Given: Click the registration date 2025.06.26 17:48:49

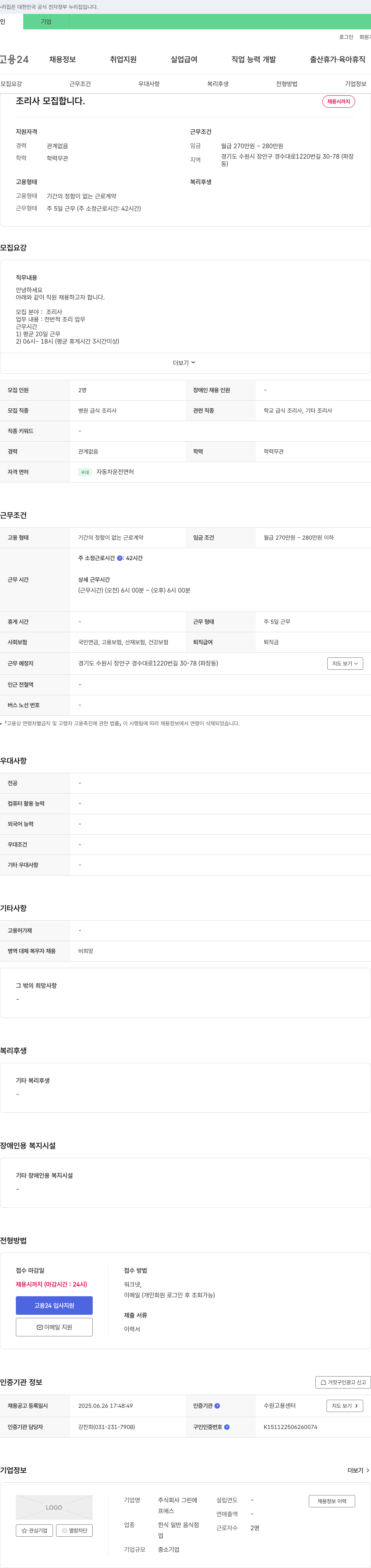Looking at the screenshot, I should tap(106, 1406).
